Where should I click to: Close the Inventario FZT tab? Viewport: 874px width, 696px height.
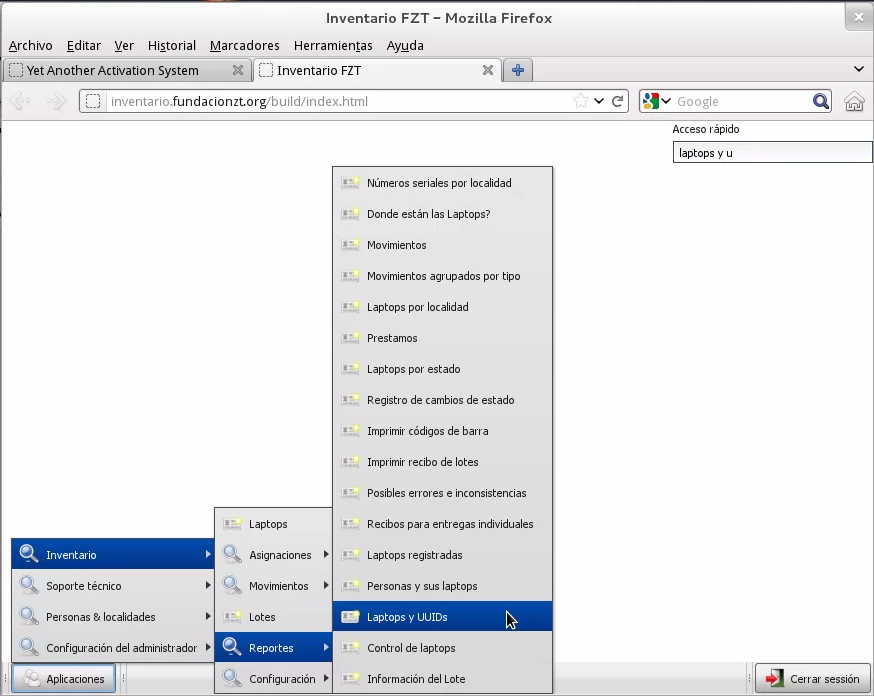pos(488,70)
